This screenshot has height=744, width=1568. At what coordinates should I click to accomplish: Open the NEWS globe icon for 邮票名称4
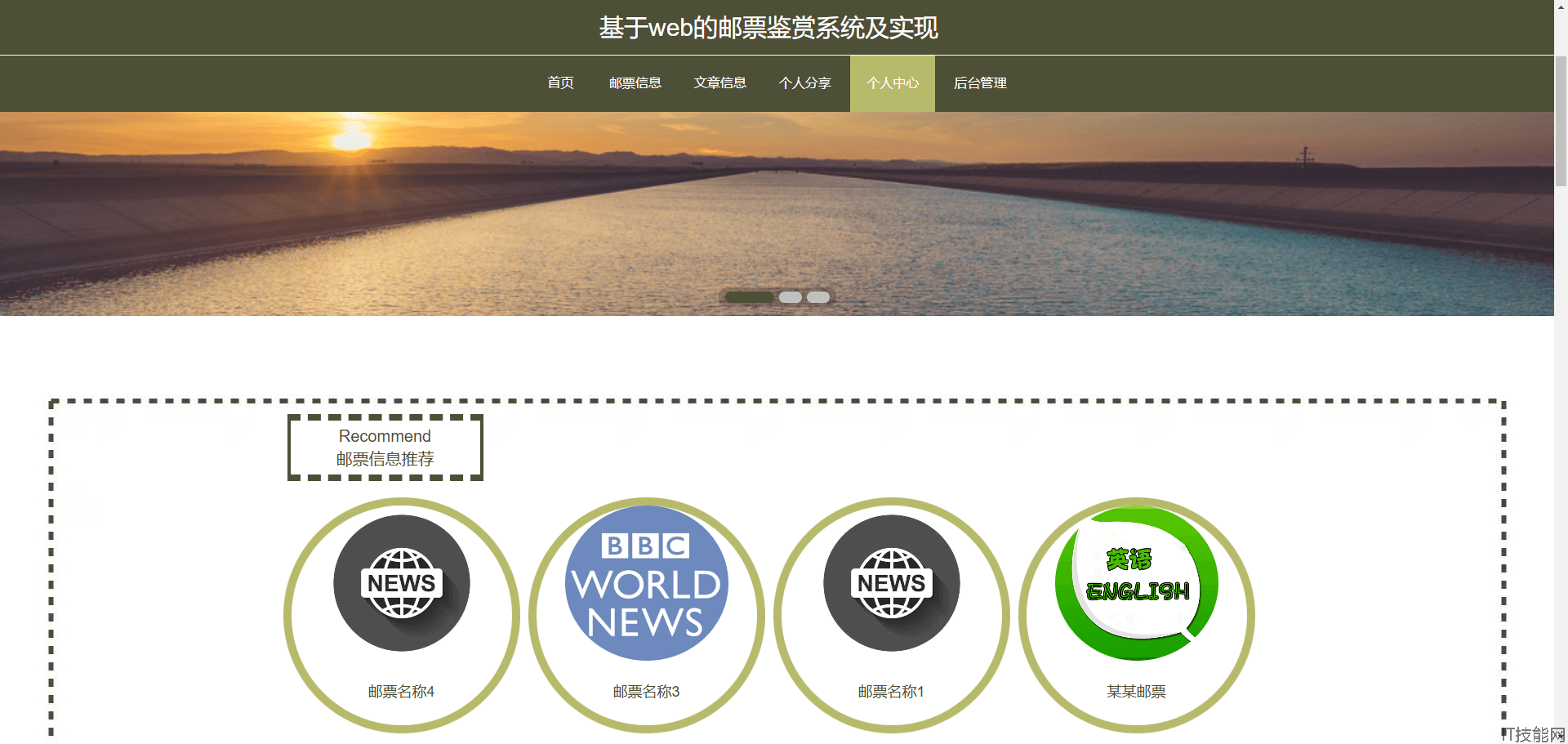click(x=402, y=583)
